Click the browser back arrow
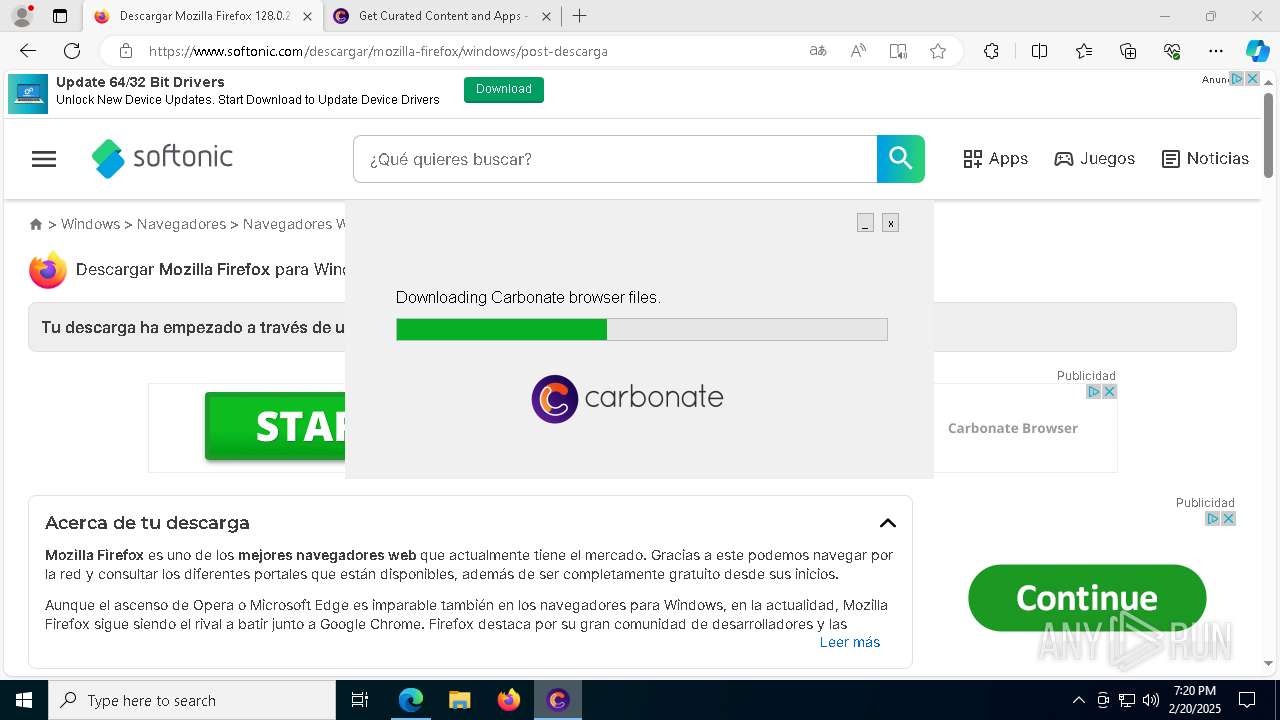 (x=28, y=51)
